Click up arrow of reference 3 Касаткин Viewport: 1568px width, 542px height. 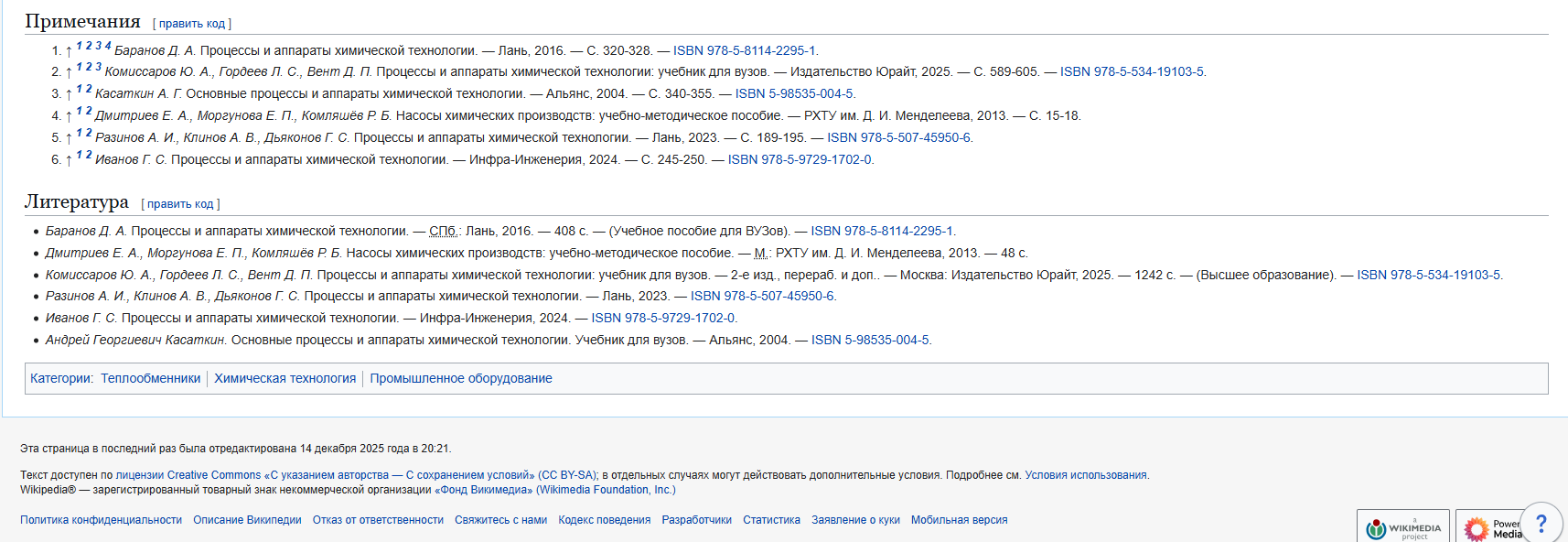pos(69,94)
